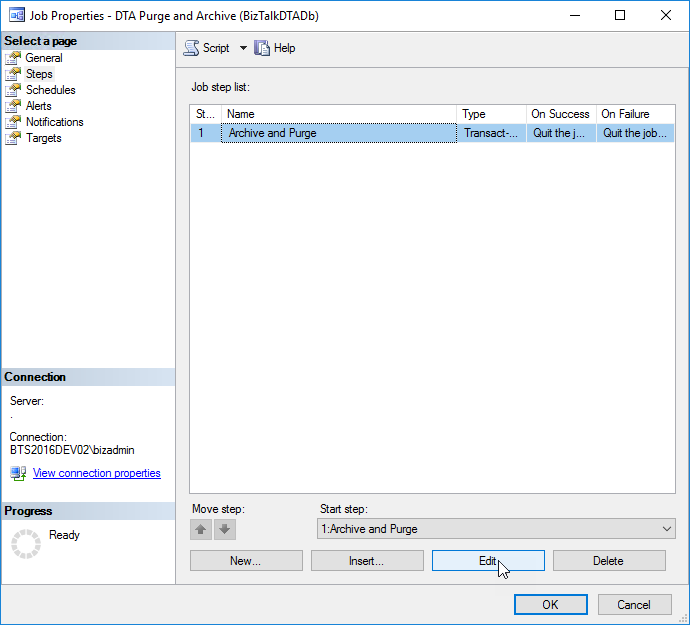
Task: Click the Help book icon
Action: [x=262, y=48]
